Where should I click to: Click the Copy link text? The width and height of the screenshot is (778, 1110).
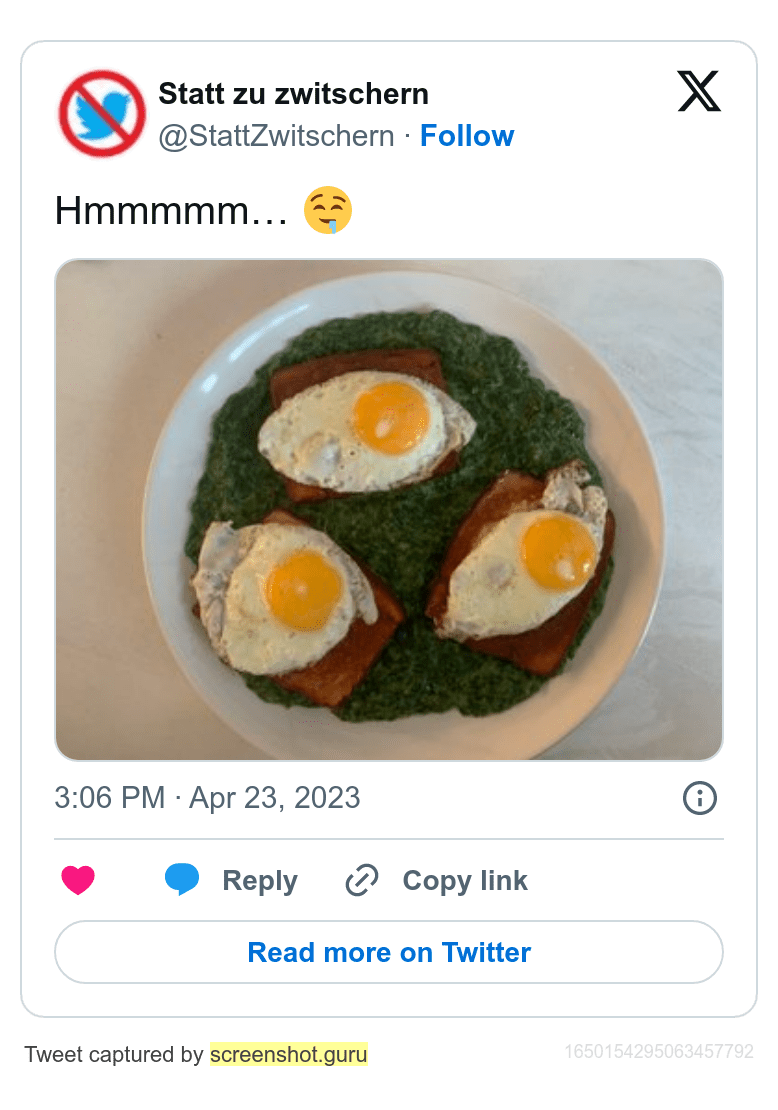tap(465, 881)
